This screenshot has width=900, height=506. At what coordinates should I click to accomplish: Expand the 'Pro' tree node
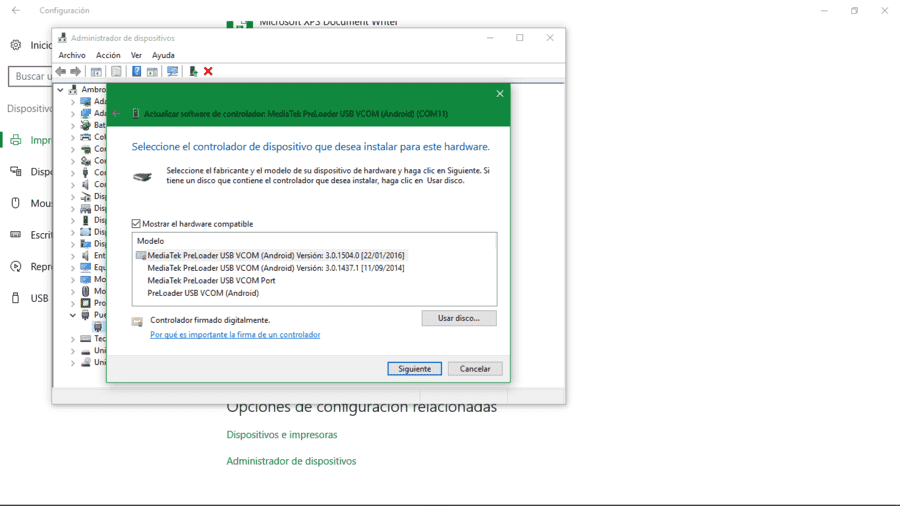tap(73, 303)
